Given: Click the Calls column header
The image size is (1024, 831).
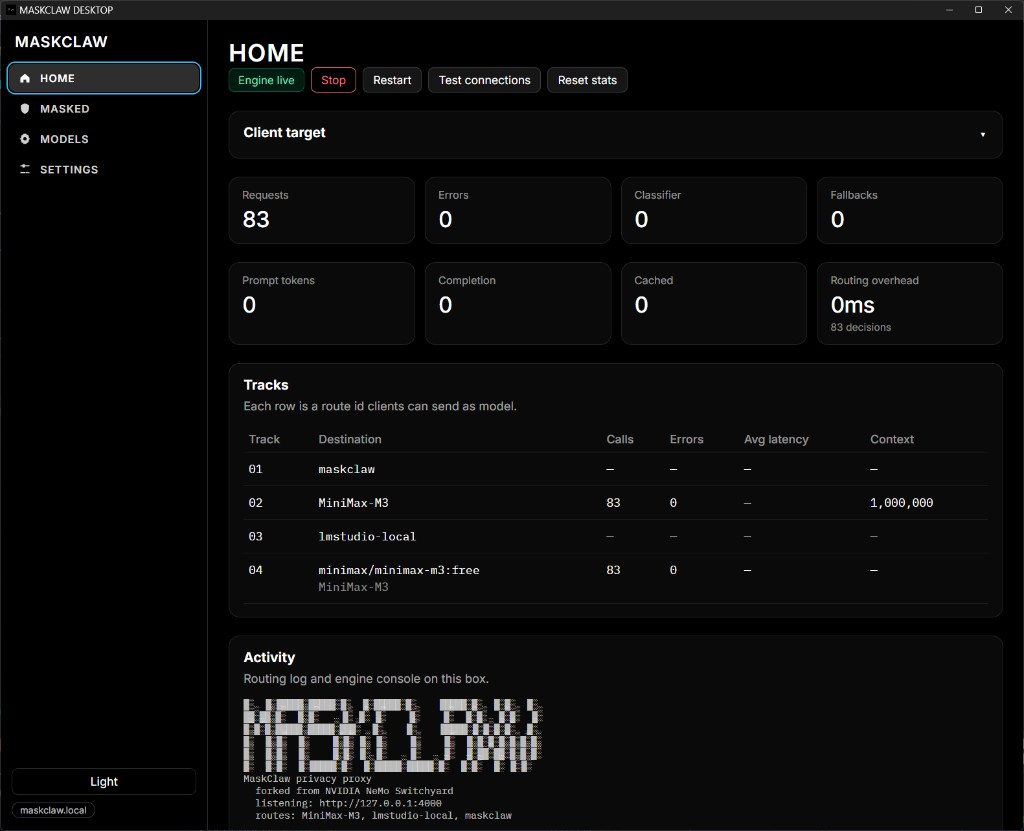Looking at the screenshot, I should pos(620,440).
